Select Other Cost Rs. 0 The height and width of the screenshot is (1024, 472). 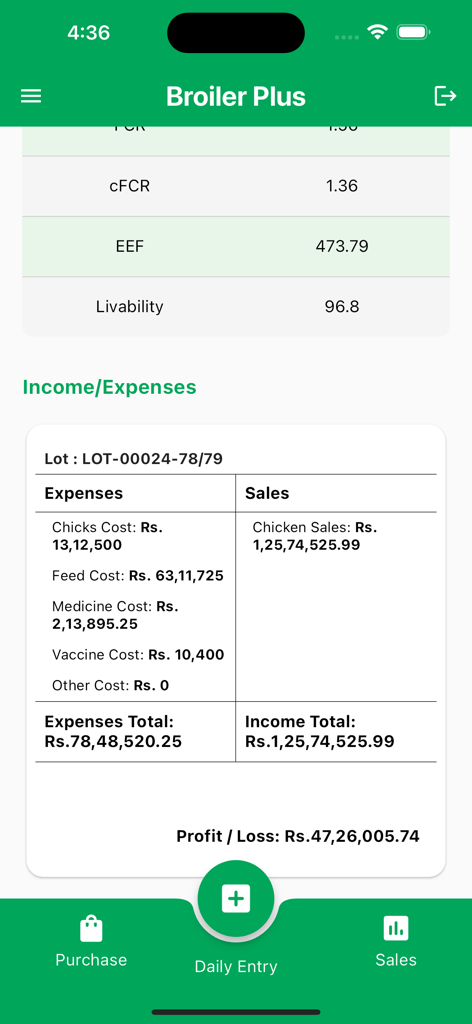click(110, 686)
